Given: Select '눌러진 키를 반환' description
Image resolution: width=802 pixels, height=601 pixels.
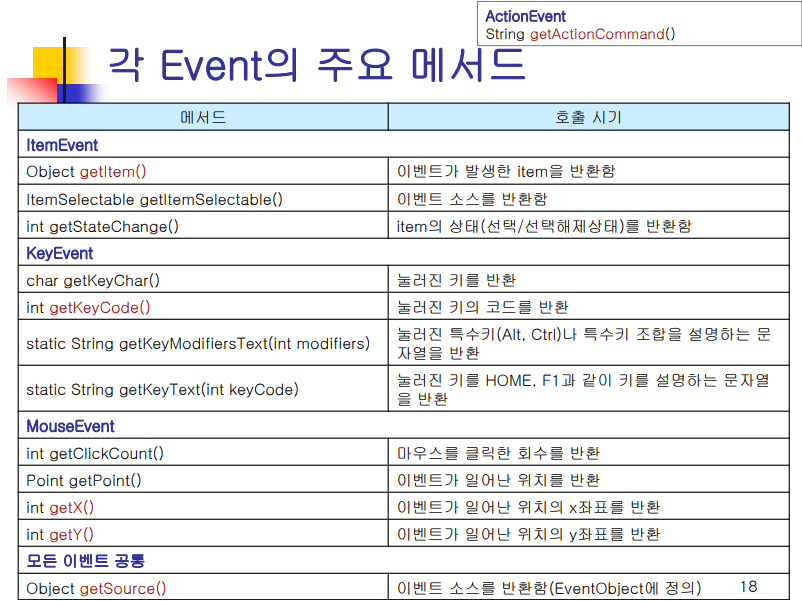Looking at the screenshot, I should 456,280.
